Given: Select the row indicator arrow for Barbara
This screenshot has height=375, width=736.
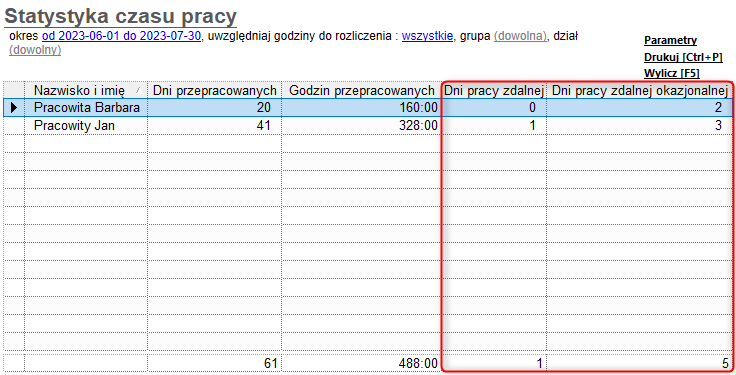Looking at the screenshot, I should (14, 107).
